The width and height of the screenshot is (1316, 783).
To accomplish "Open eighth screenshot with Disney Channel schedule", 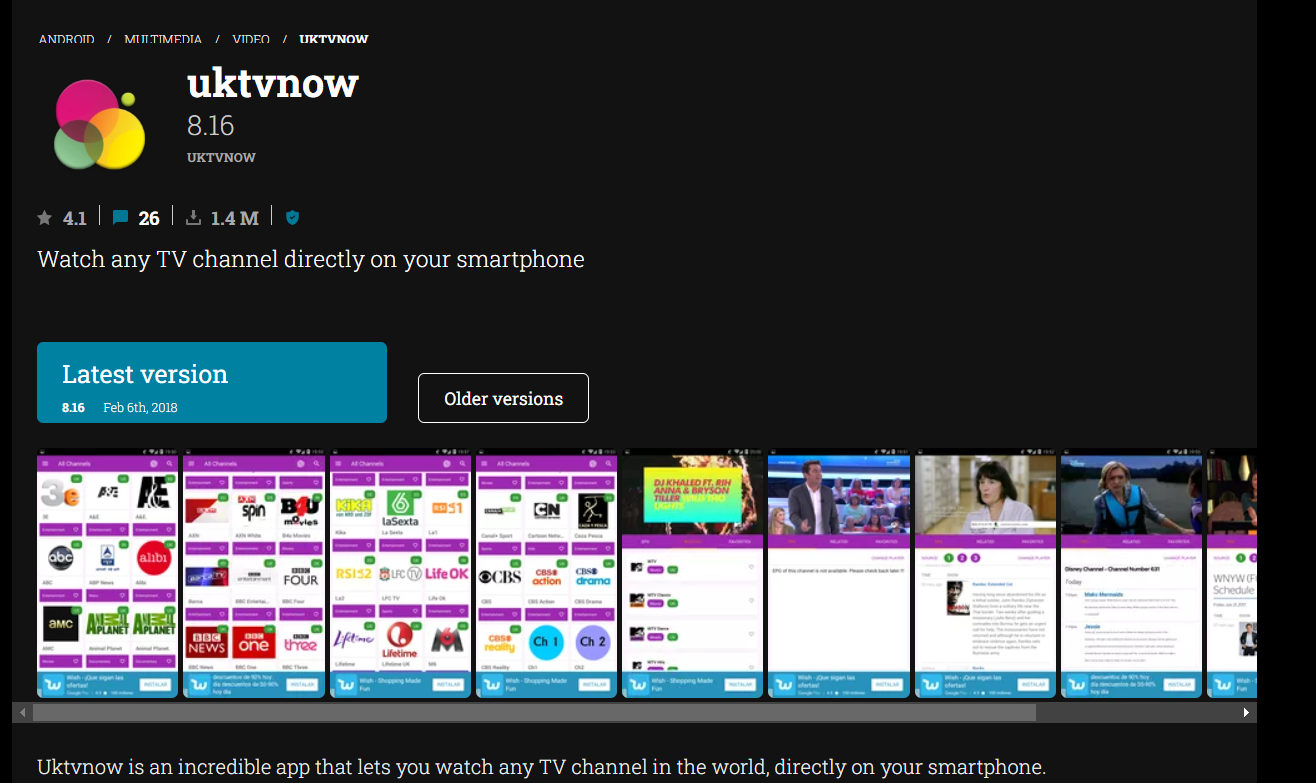I will [x=1131, y=573].
